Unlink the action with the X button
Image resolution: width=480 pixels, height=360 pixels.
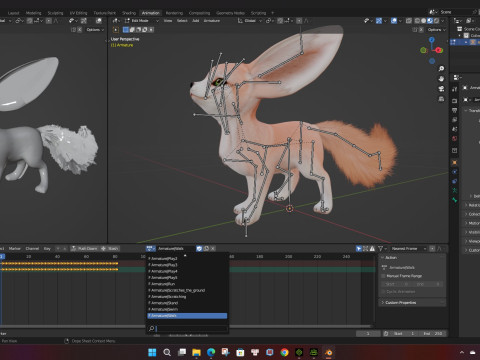click(213, 248)
